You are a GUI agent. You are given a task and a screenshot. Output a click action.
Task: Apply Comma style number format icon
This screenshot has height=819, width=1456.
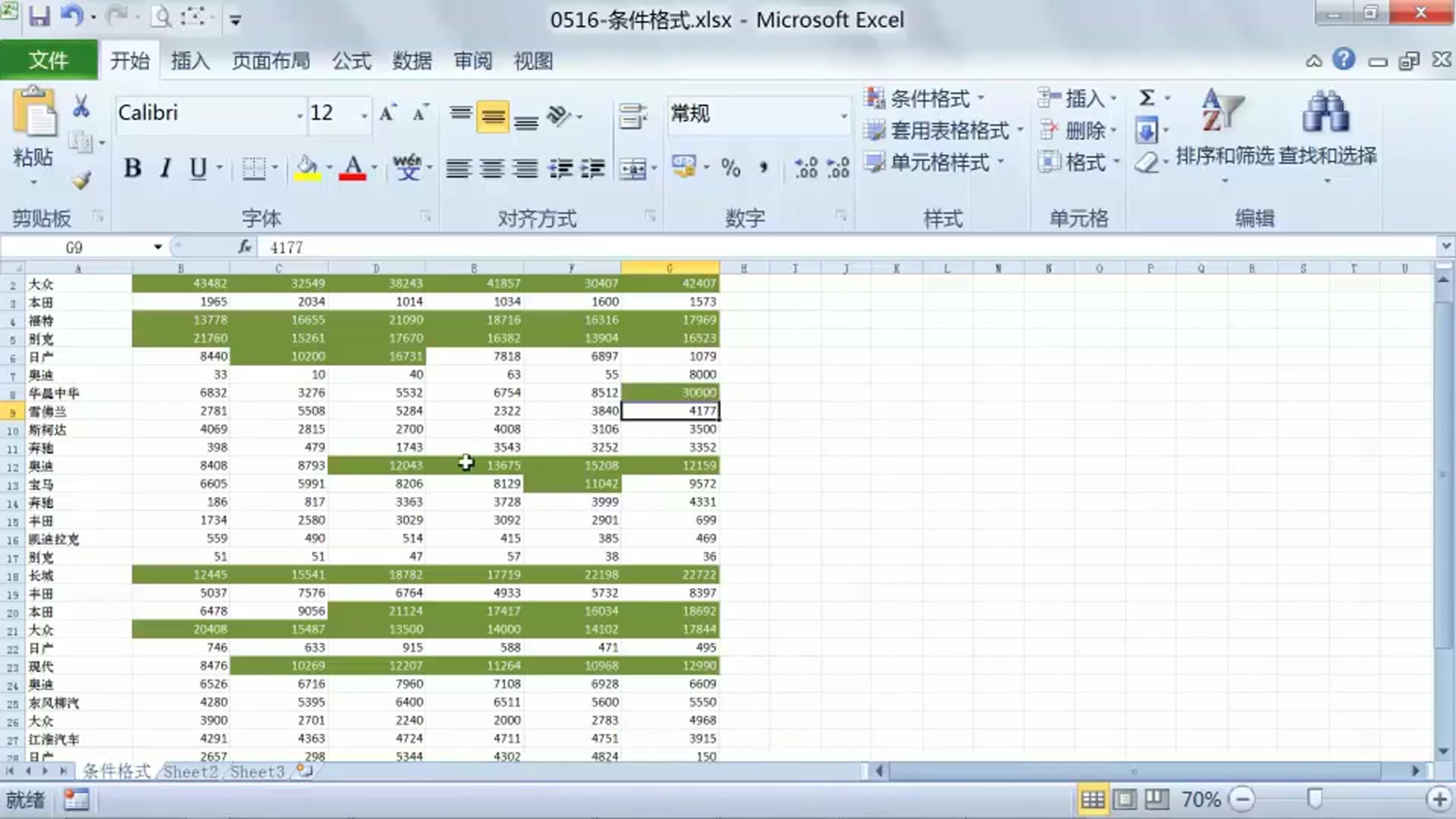pos(764,168)
